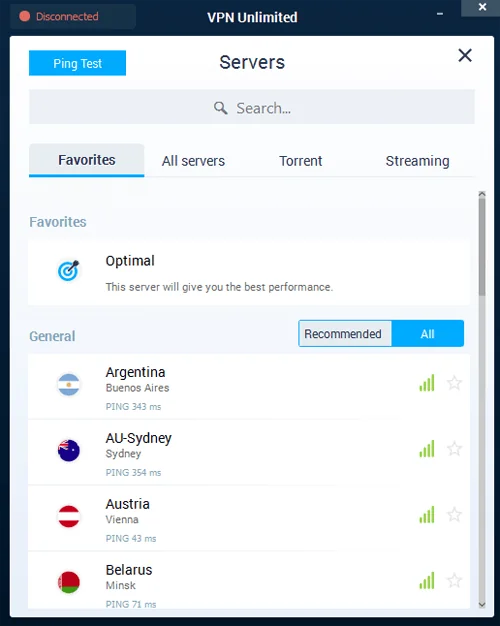Favorite the Belarus server with star
Screen dimensions: 500x626
click(x=454, y=580)
